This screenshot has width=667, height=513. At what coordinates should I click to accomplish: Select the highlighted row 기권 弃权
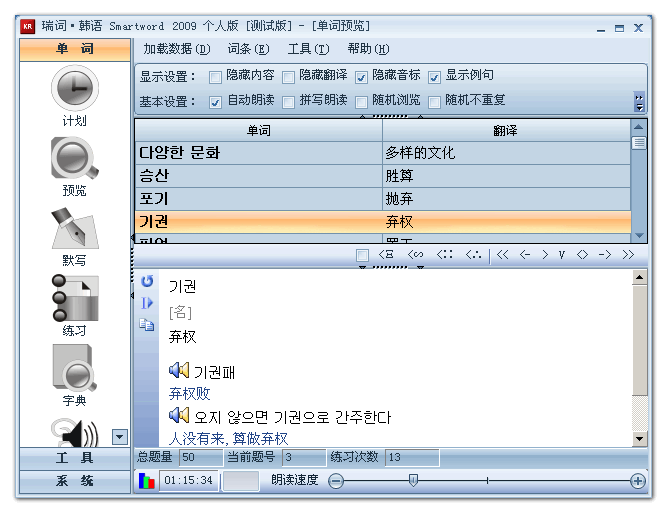[x=383, y=222]
